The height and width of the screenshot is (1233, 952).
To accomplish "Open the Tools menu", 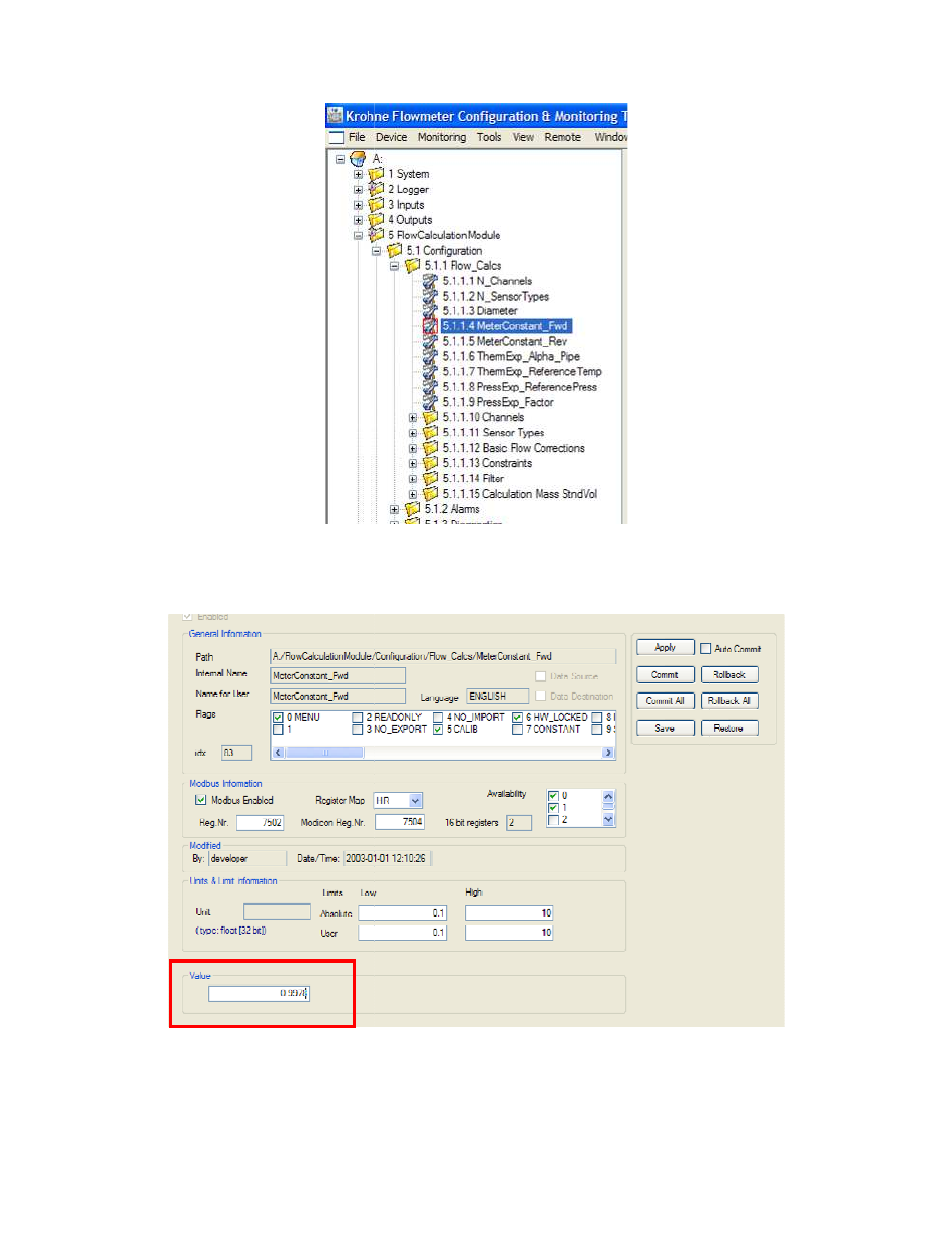I will (489, 137).
